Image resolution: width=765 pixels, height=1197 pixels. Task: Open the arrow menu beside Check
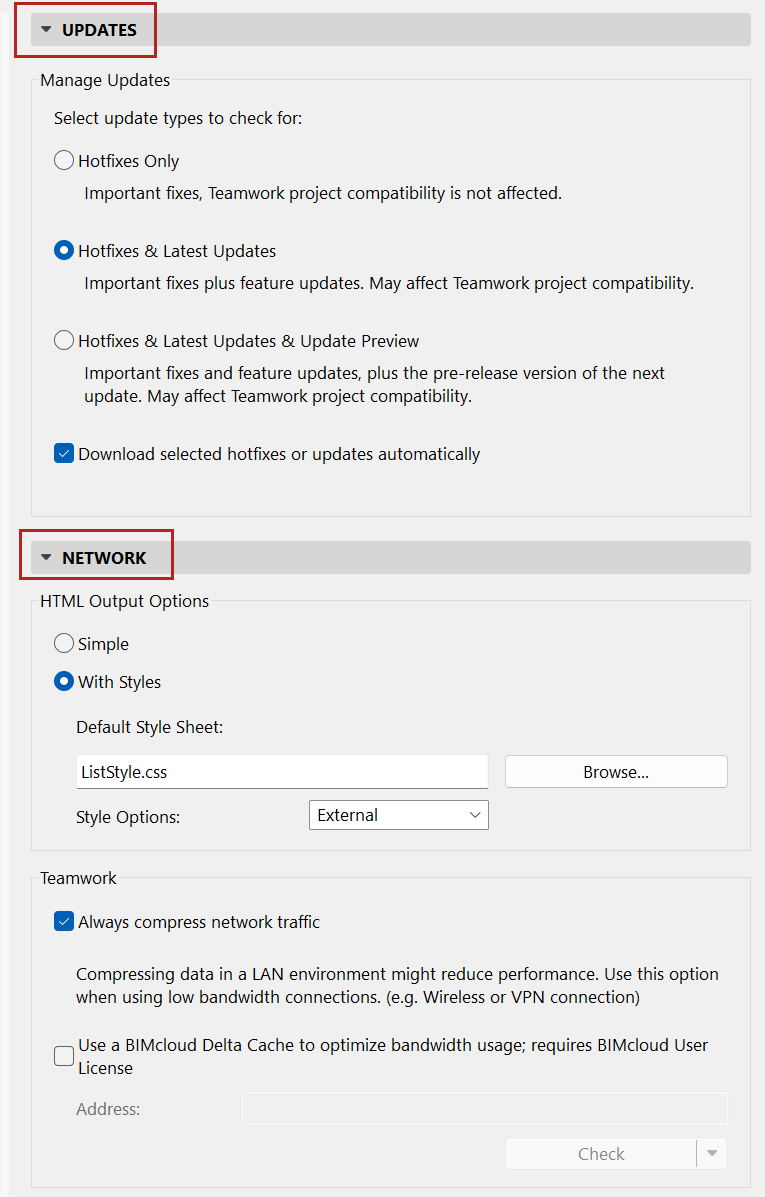point(712,1154)
